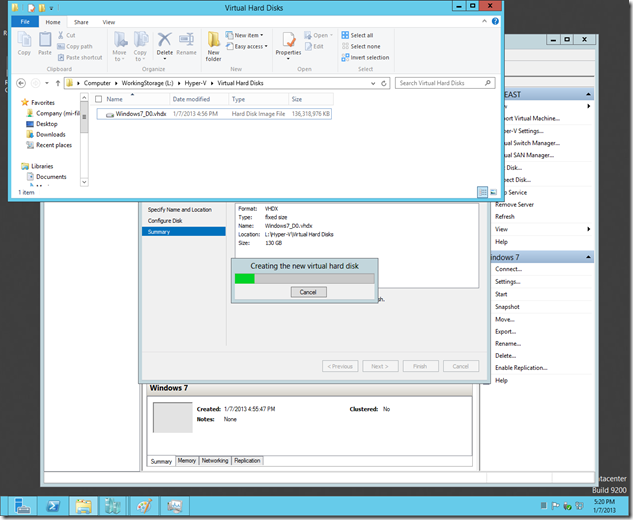The image size is (633, 520).
Task: Click Paste shortcut in the ribbon
Action: click(x=80, y=58)
